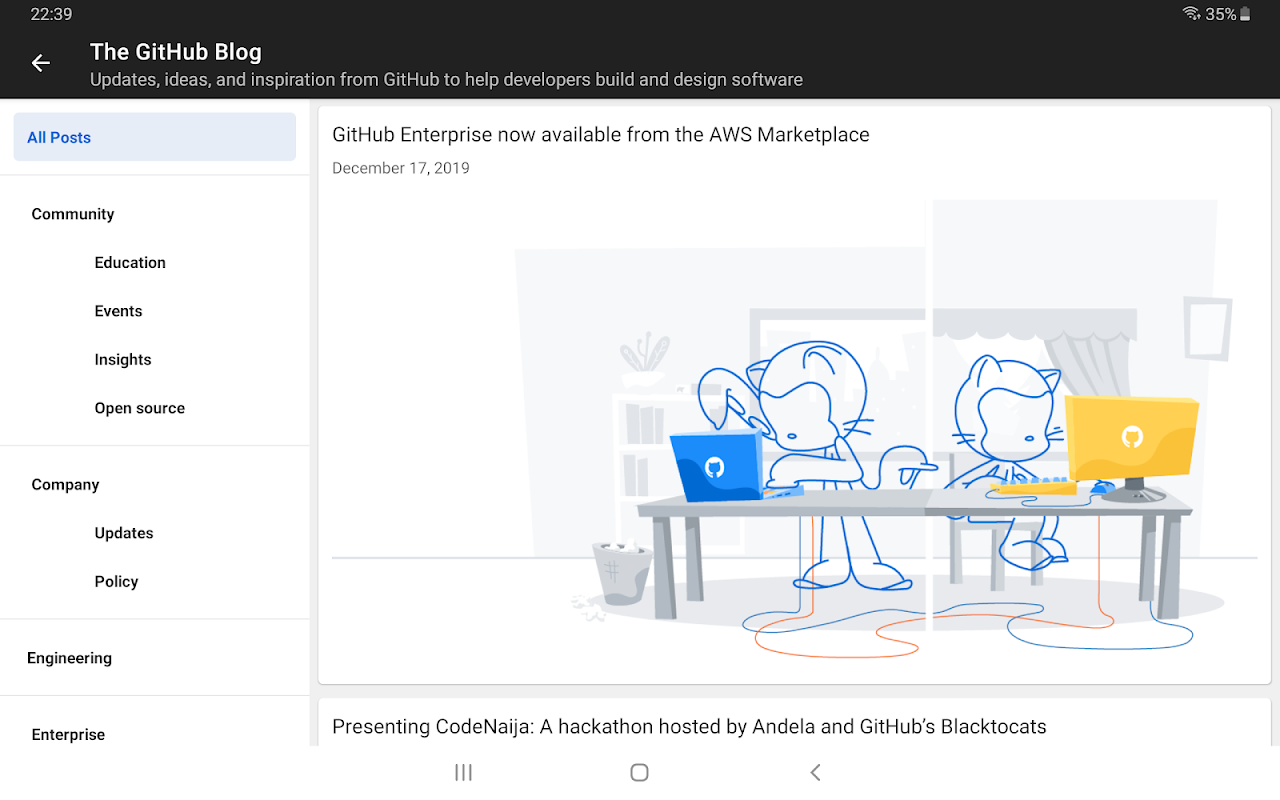
Task: Tap the battery icon in status bar
Action: [x=1245, y=14]
